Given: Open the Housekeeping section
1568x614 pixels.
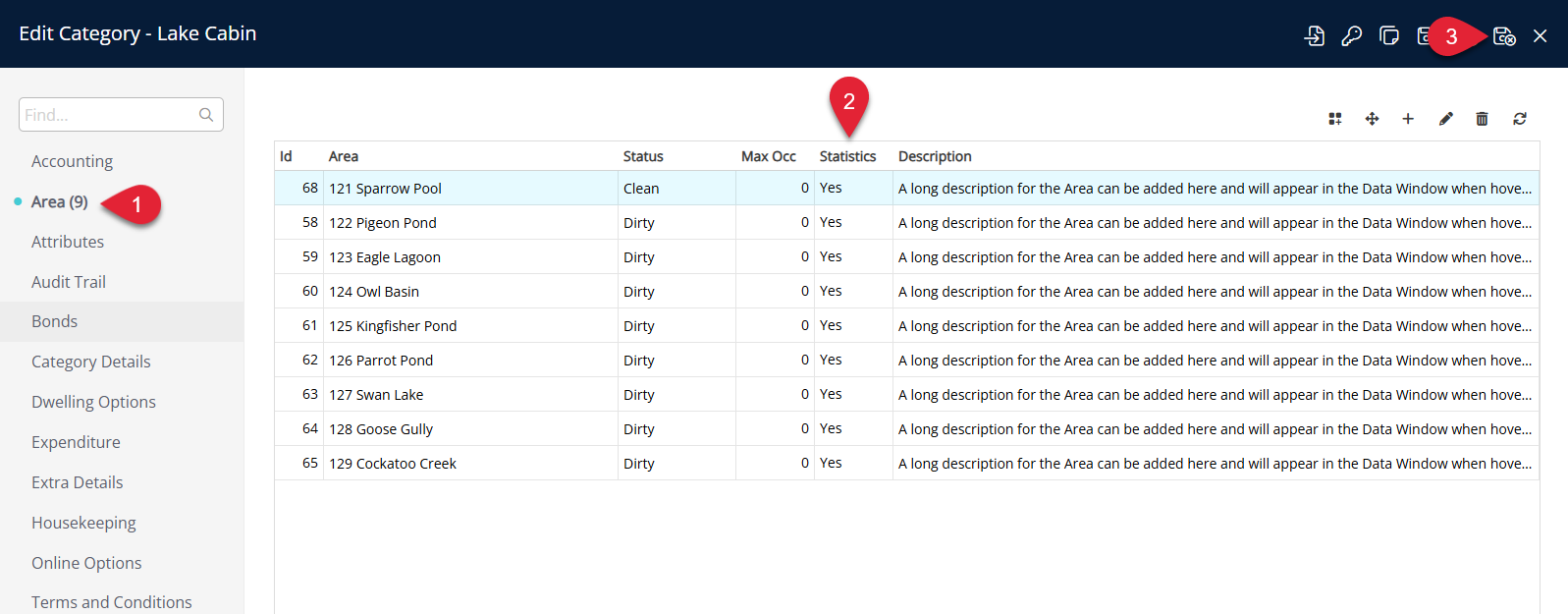Looking at the screenshot, I should tap(83, 523).
